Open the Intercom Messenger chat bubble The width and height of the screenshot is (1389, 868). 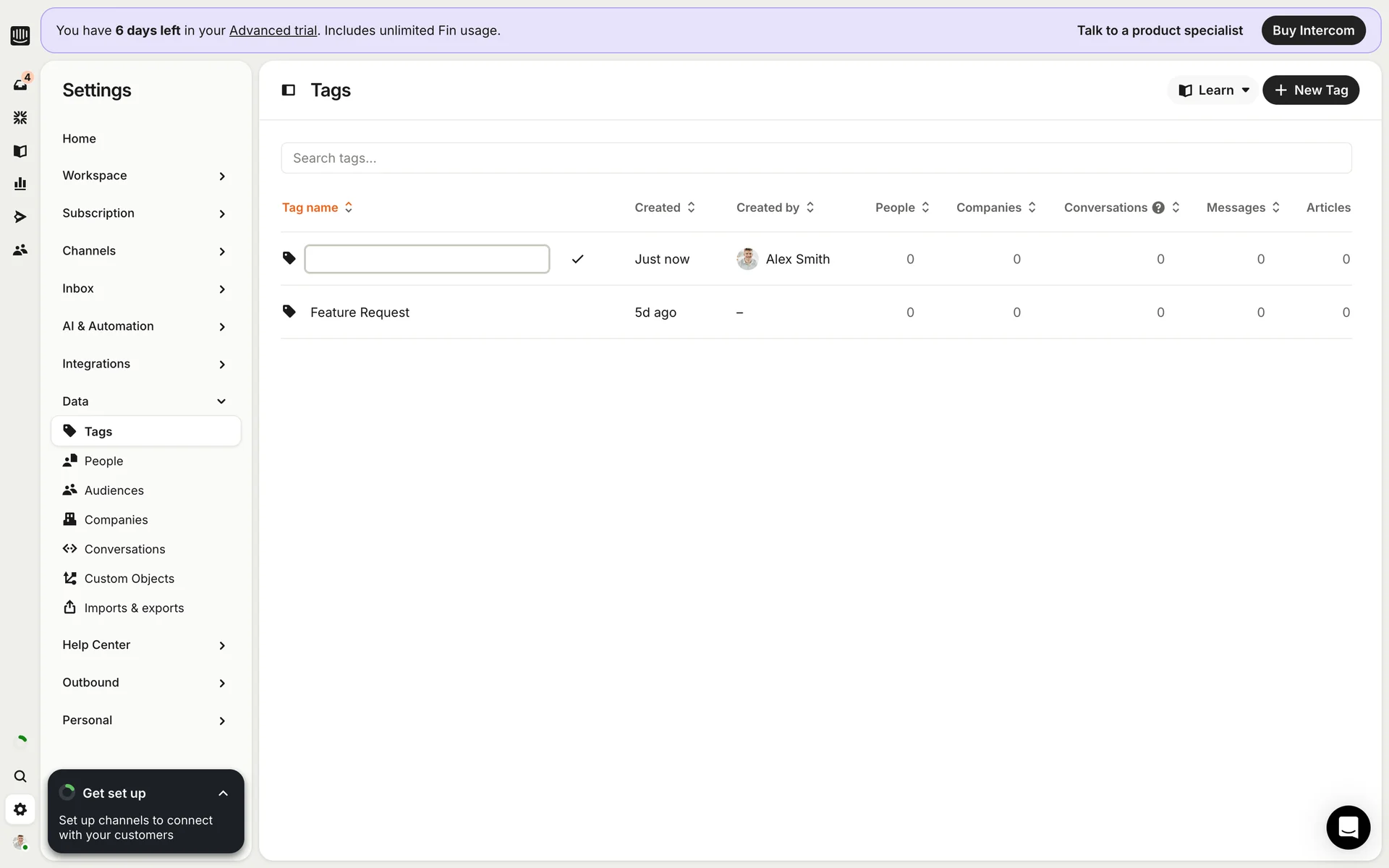pyautogui.click(x=1348, y=827)
